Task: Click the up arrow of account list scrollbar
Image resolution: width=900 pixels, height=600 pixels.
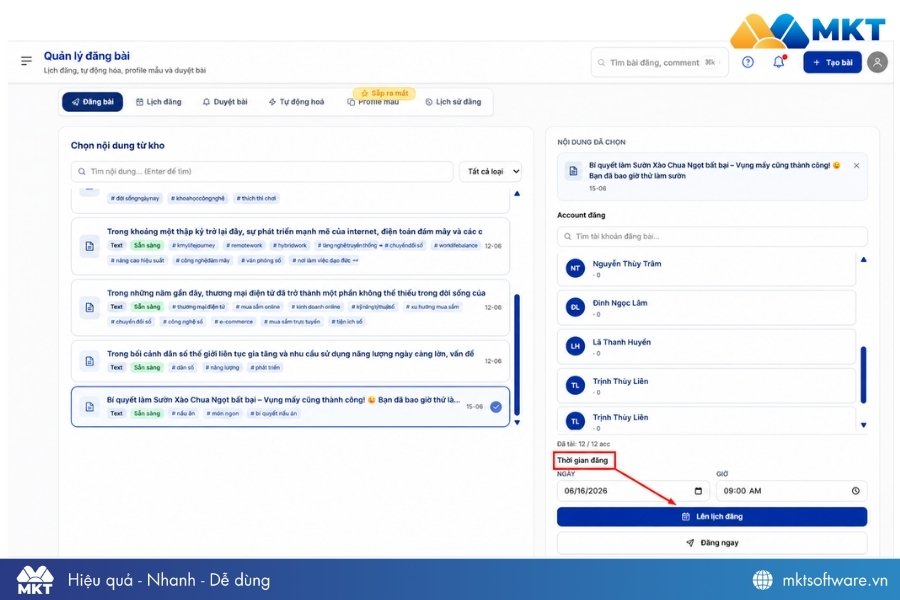Action: pyautogui.click(x=863, y=260)
